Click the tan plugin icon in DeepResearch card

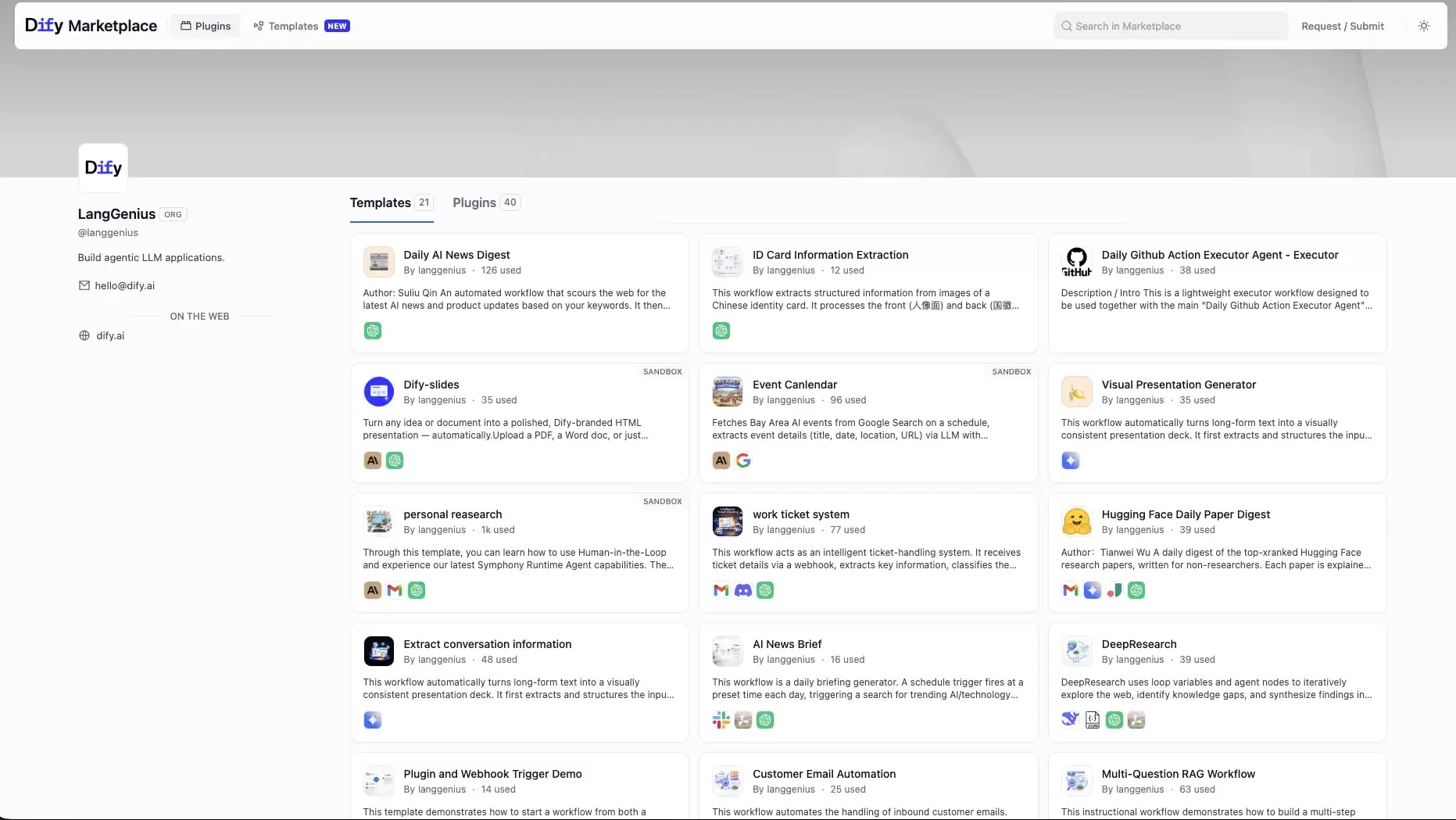click(1136, 720)
